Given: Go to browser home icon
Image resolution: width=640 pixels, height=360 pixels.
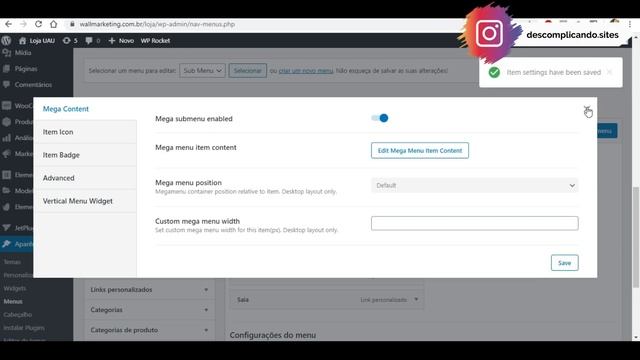Looking at the screenshot, I should tap(53, 24).
